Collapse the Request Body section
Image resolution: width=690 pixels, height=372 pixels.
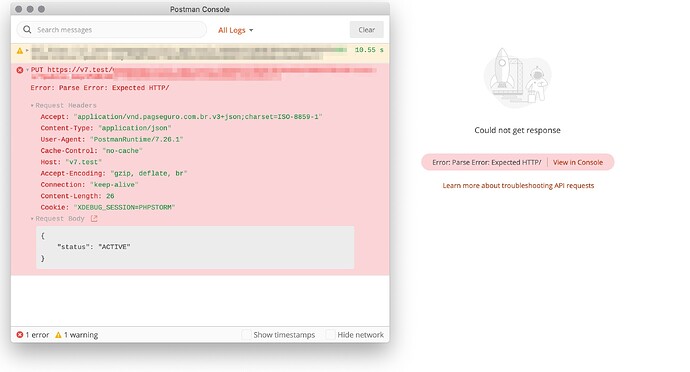(32, 219)
